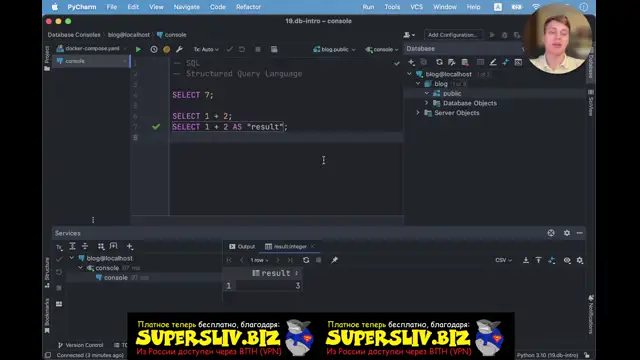Collapse all nodes in Services tree

[x=85, y=246]
